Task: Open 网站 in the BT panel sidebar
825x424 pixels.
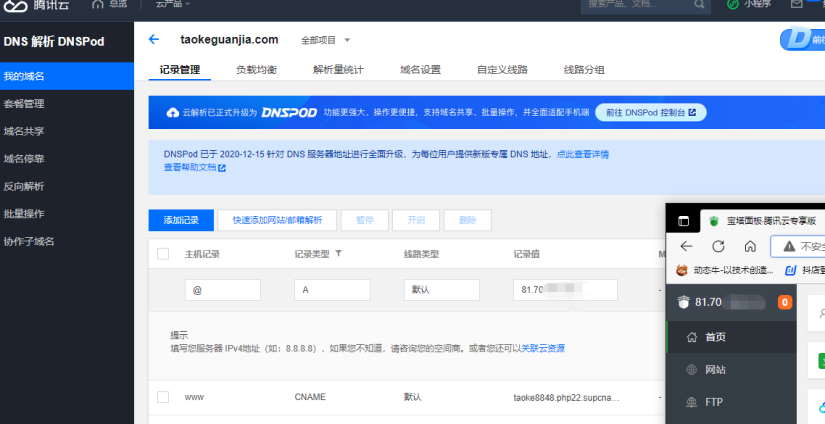Action: click(x=731, y=370)
